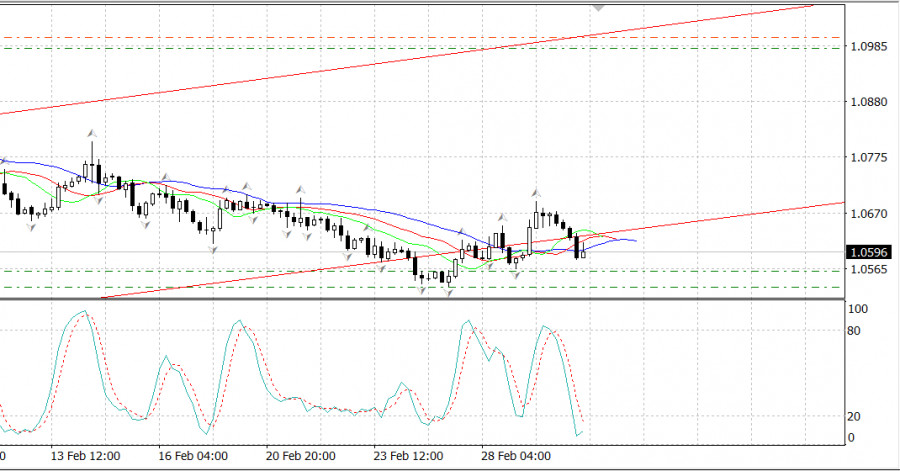The image size is (900, 471).
Task: Click the up fractal arrow above 28 Feb high
Action: coord(536,191)
